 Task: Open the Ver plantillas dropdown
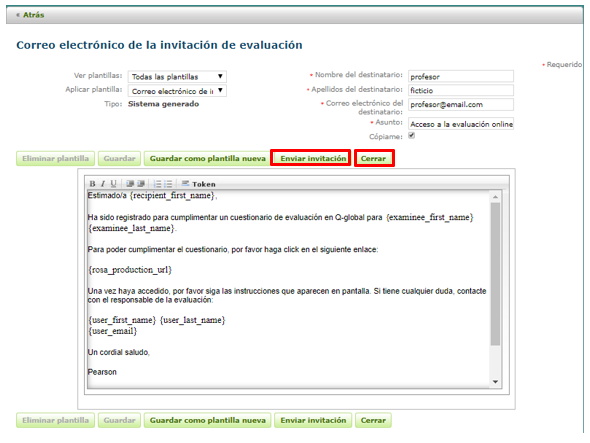[177, 76]
